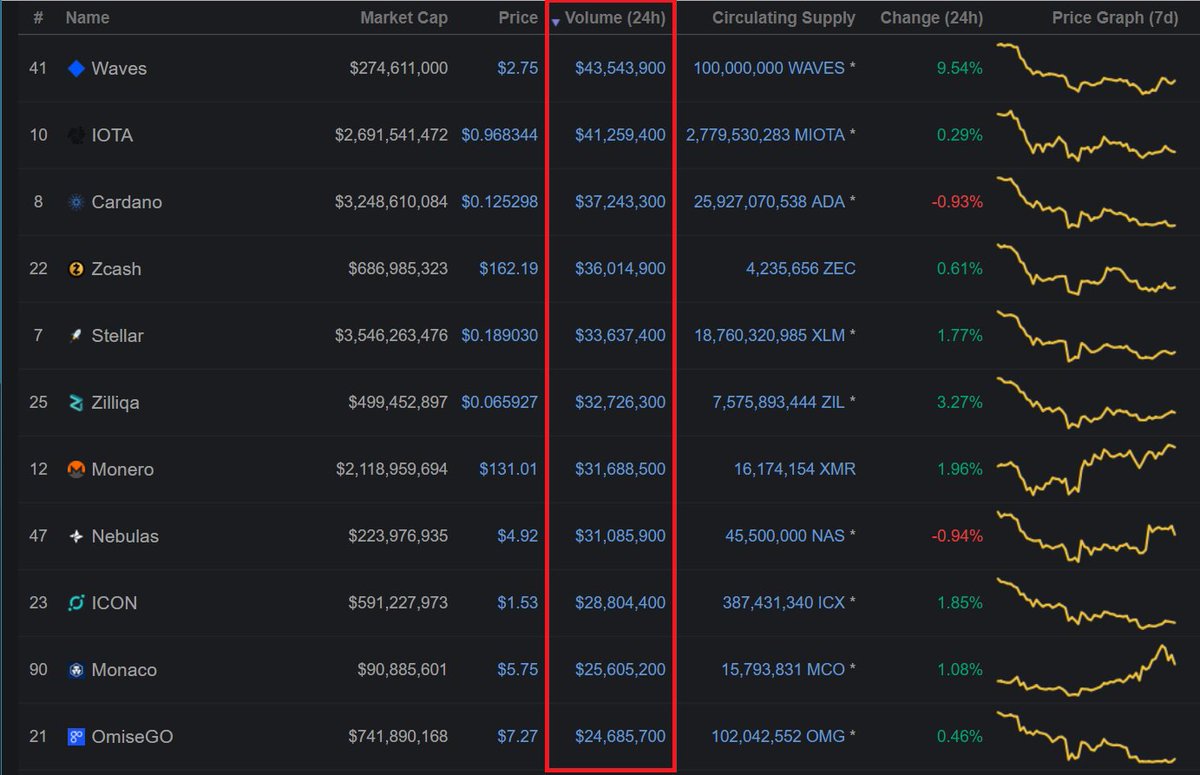
Task: Click OmiseGO volume $24,685,700
Action: [x=620, y=737]
